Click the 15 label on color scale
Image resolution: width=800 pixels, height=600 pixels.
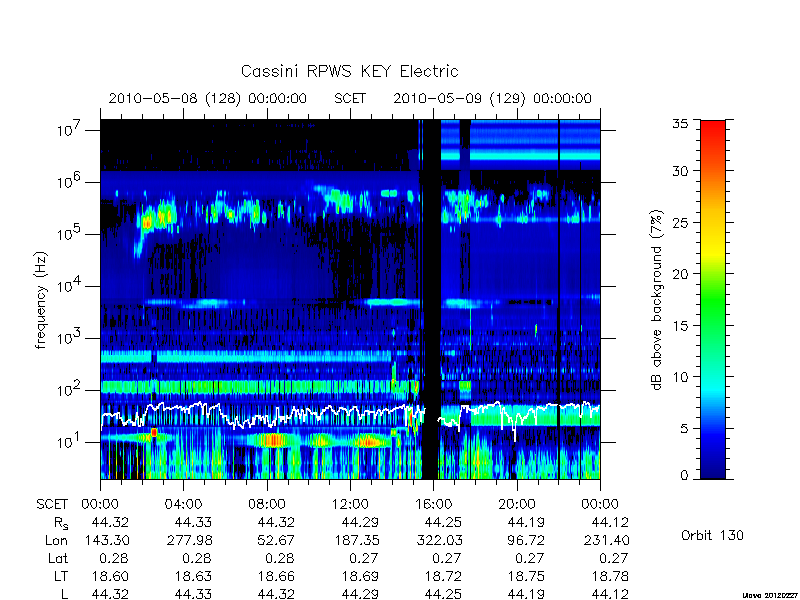[x=681, y=326]
